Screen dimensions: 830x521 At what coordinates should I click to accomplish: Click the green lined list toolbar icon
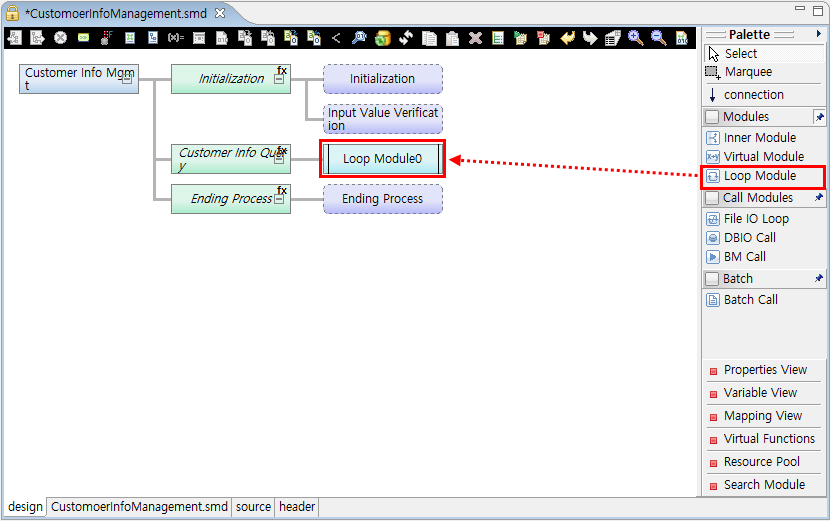click(x=498, y=38)
